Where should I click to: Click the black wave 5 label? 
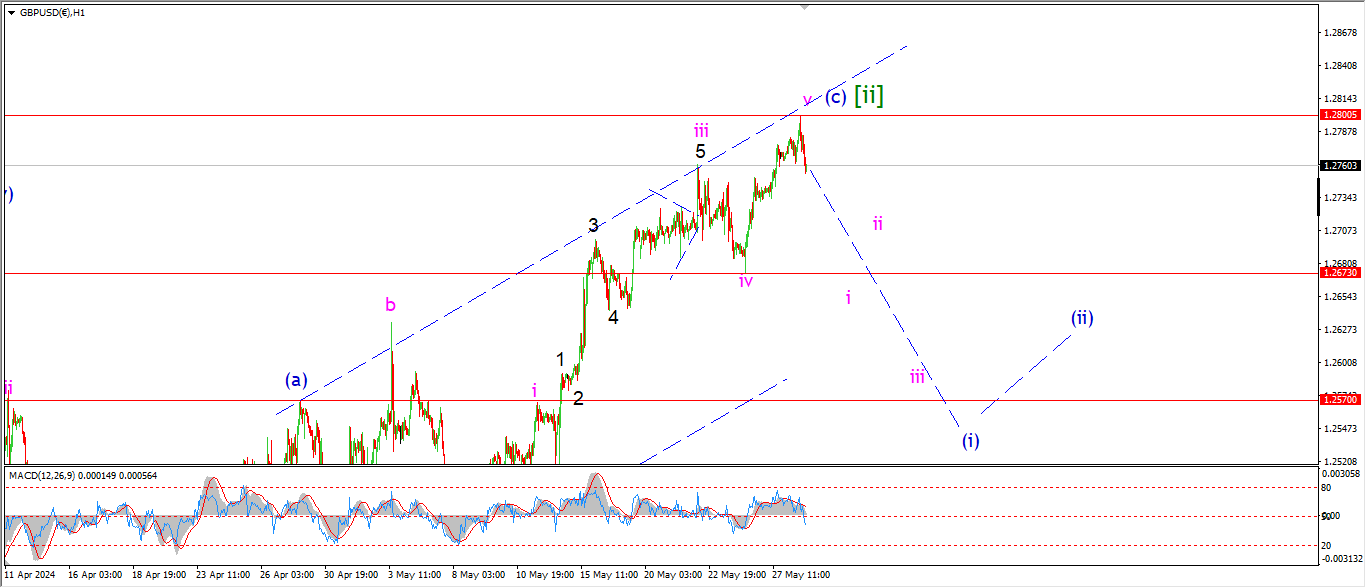pos(700,152)
